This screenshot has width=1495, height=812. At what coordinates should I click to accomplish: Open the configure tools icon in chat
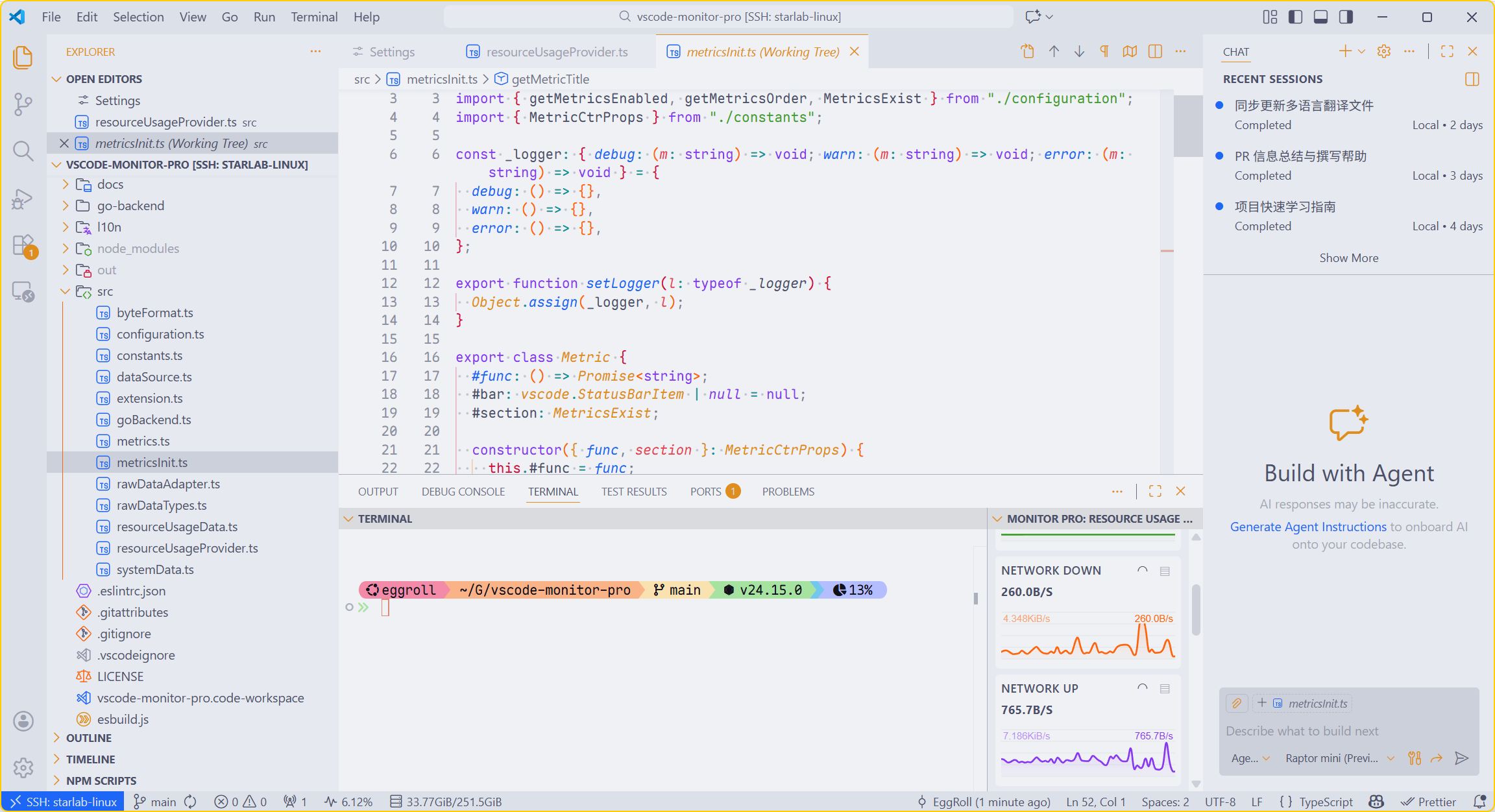tap(1415, 758)
